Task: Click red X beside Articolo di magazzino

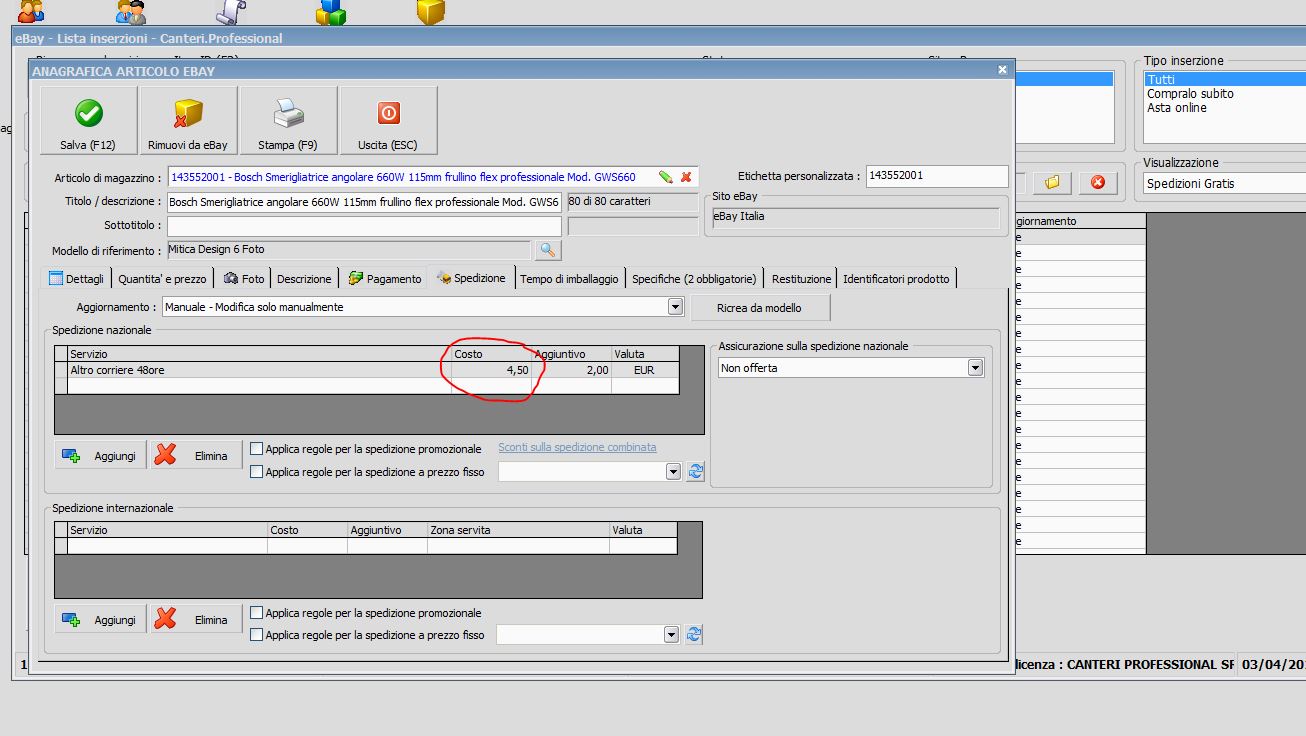Action: [686, 177]
